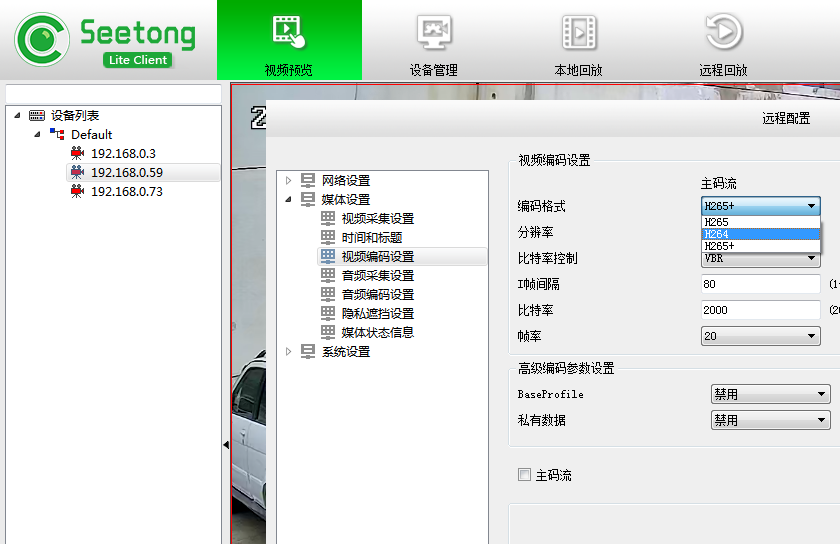Click the I帧间隔 field showing 80

(761, 284)
